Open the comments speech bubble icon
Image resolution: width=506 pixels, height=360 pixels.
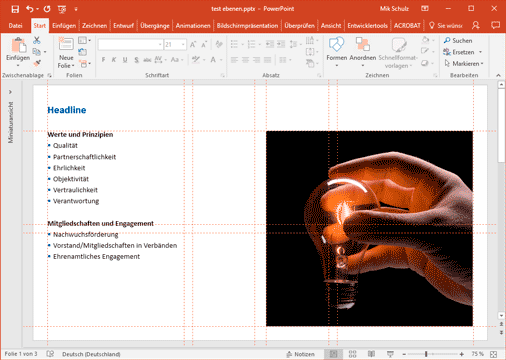click(x=495, y=25)
